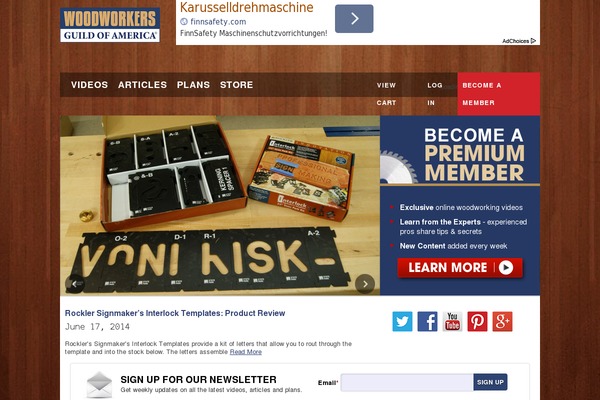Screen dimensions: 600x400
Task: Click the red Become a Member button
Action: [499, 94]
